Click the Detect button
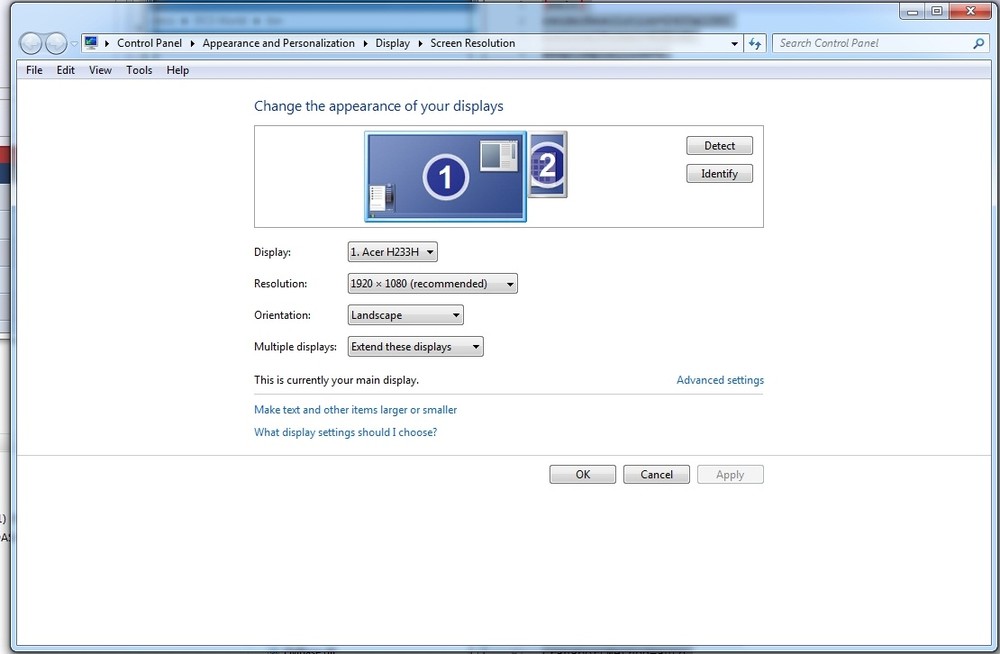The height and width of the screenshot is (654, 1000). point(719,145)
